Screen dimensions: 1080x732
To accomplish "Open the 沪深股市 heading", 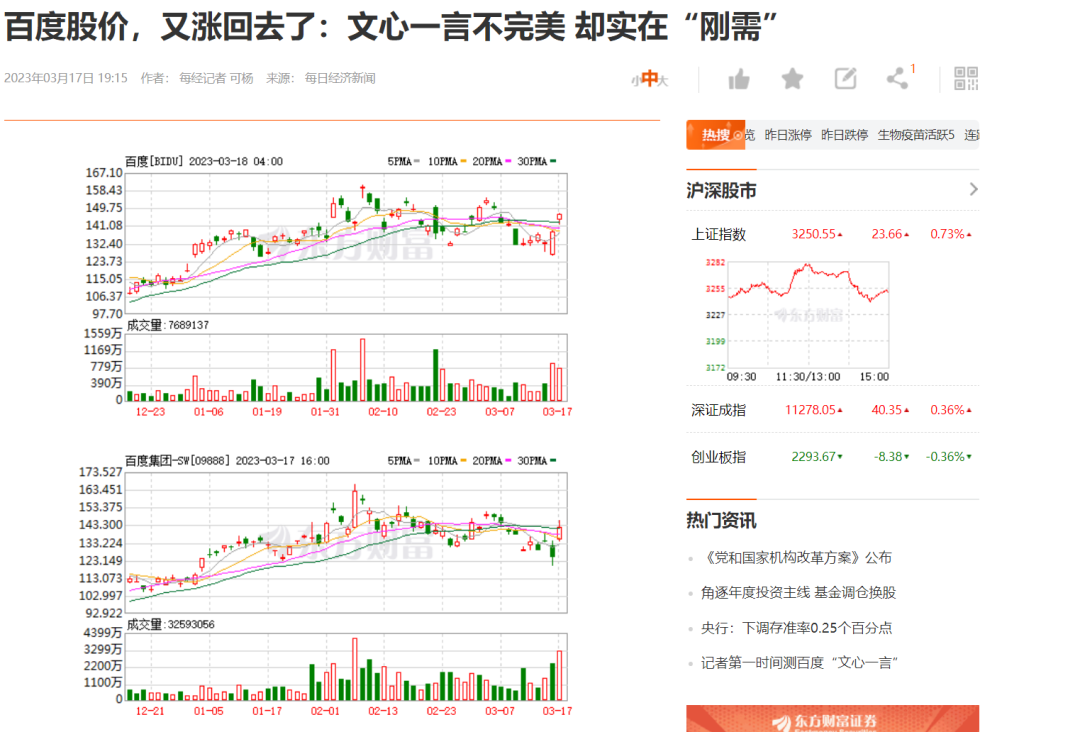I will (x=721, y=190).
